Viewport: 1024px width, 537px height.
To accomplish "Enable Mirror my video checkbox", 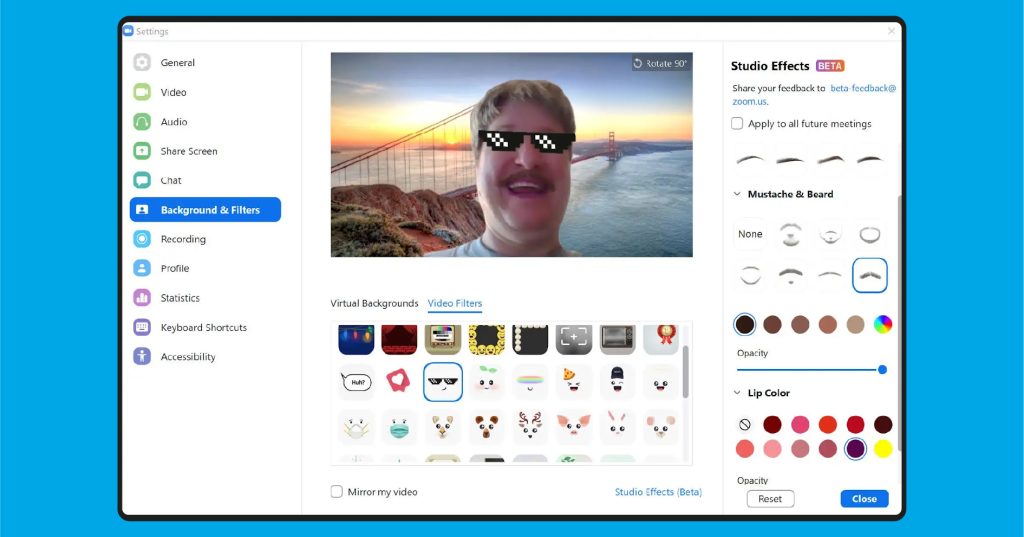I will [337, 492].
